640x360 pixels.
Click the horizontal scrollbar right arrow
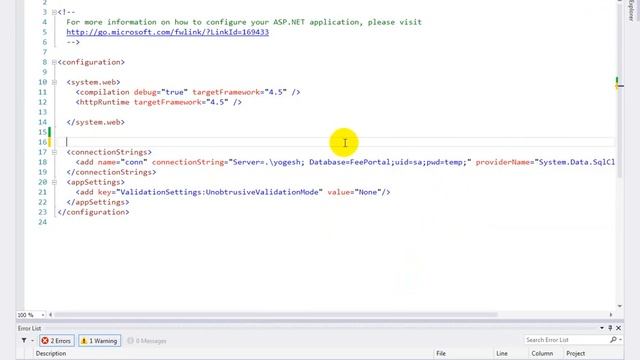point(611,315)
